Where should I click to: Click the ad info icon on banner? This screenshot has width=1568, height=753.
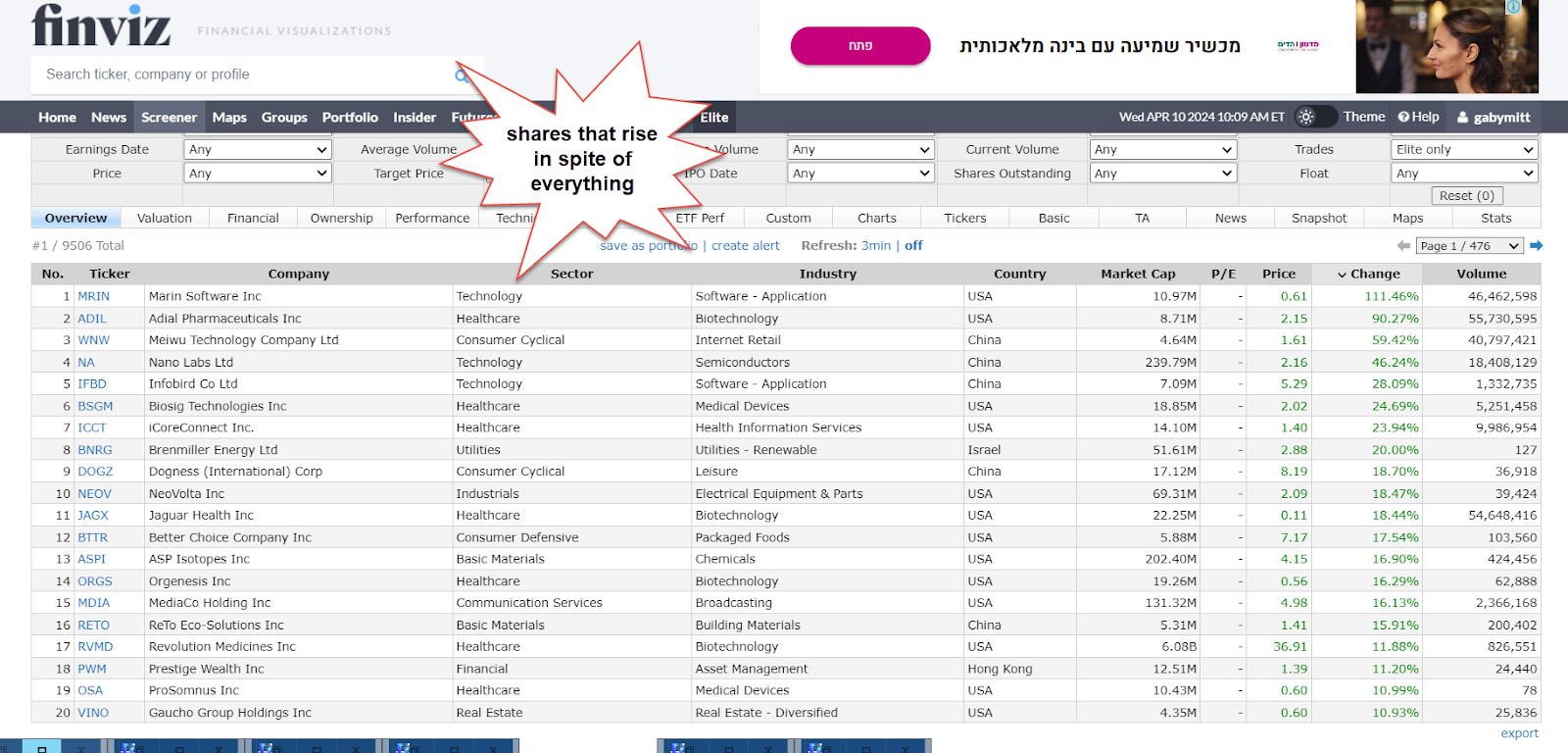pyautogui.click(x=1513, y=7)
